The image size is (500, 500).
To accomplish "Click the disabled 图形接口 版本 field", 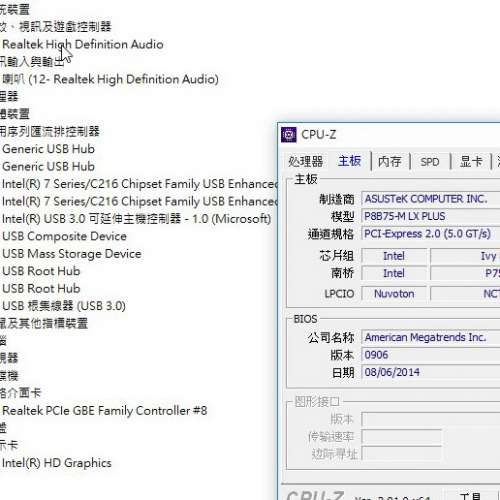I will (x=430, y=419).
